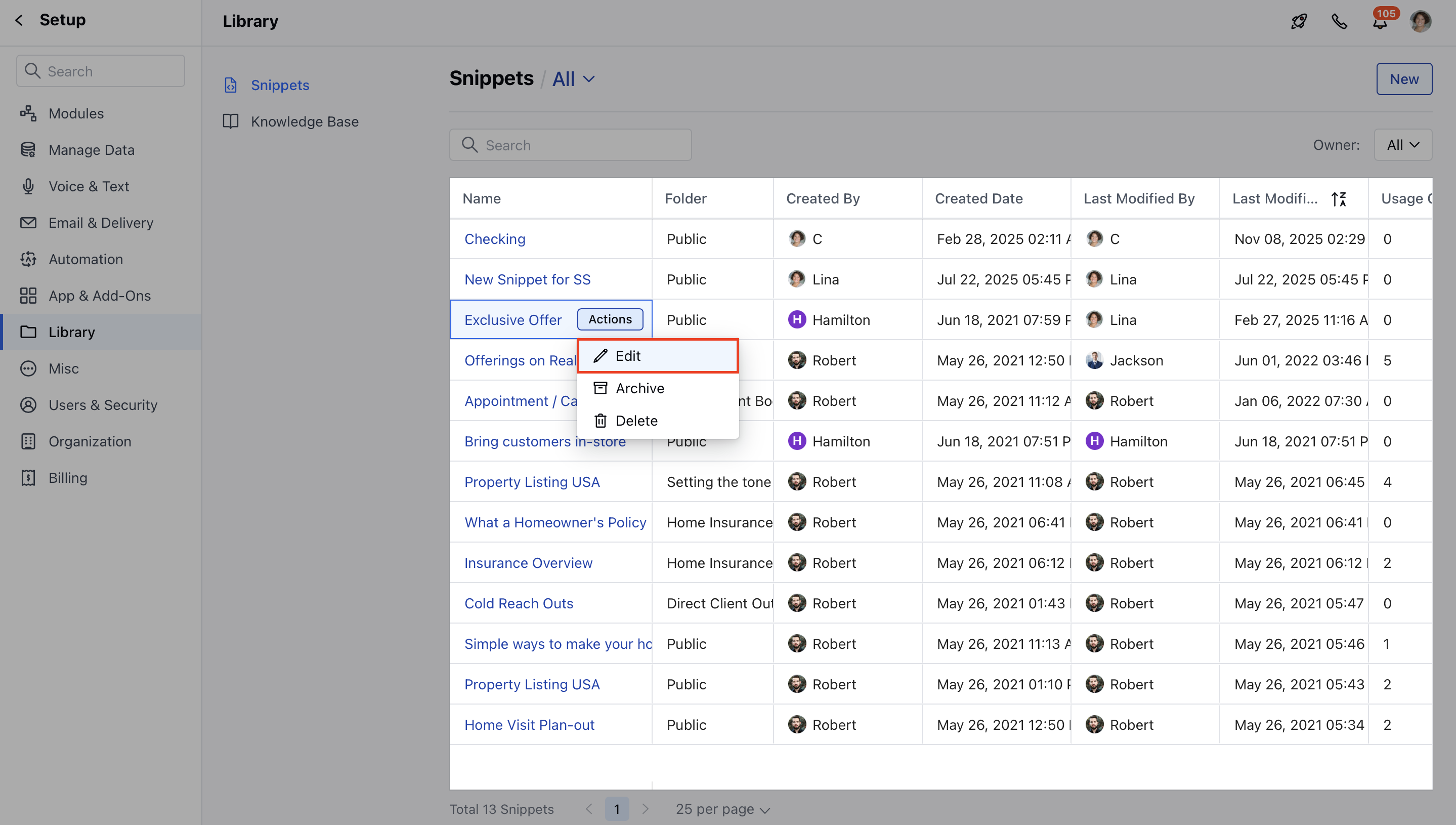1456x825 pixels.
Task: Choose Delete from the actions menu
Action: tap(636, 421)
